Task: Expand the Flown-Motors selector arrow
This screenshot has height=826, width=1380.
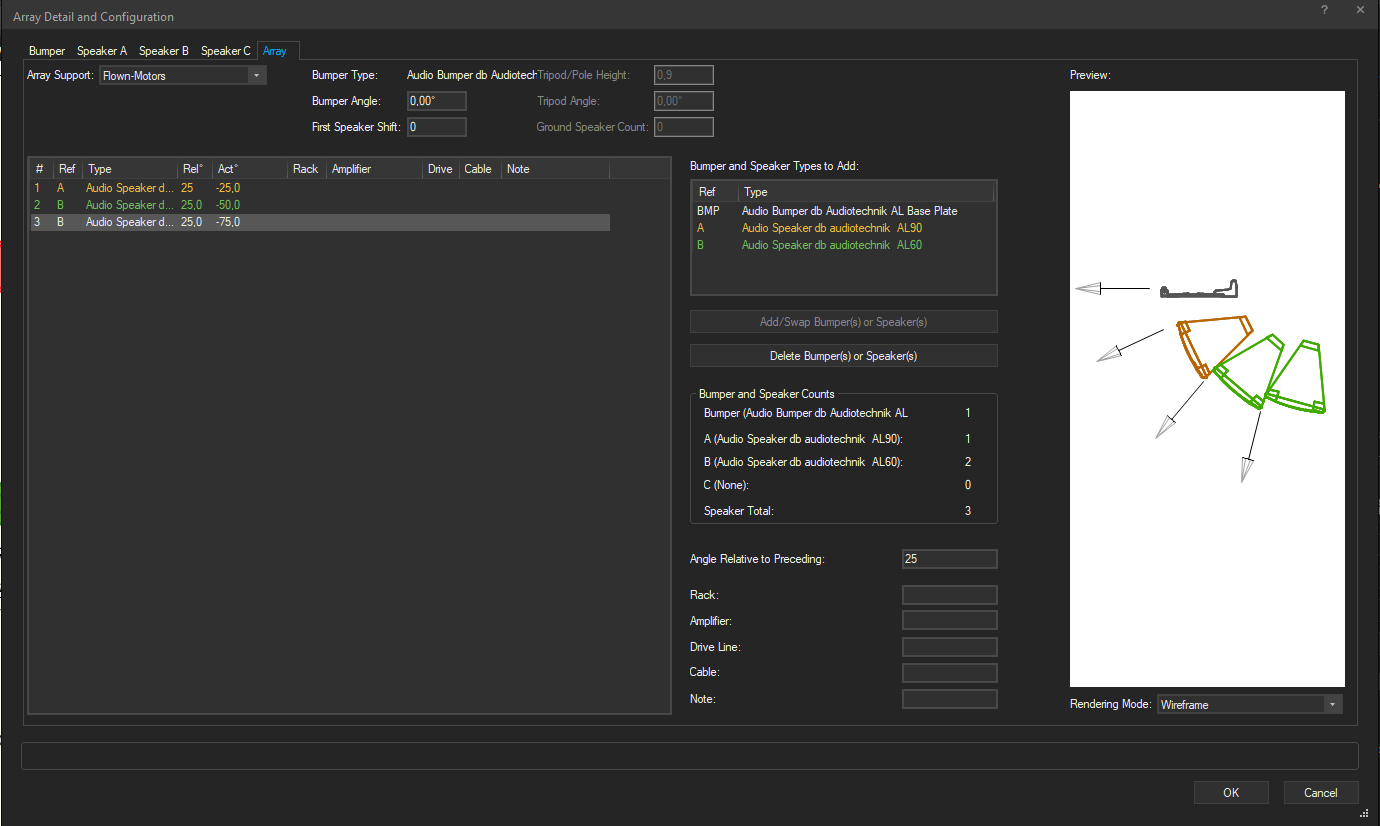Action: point(256,74)
